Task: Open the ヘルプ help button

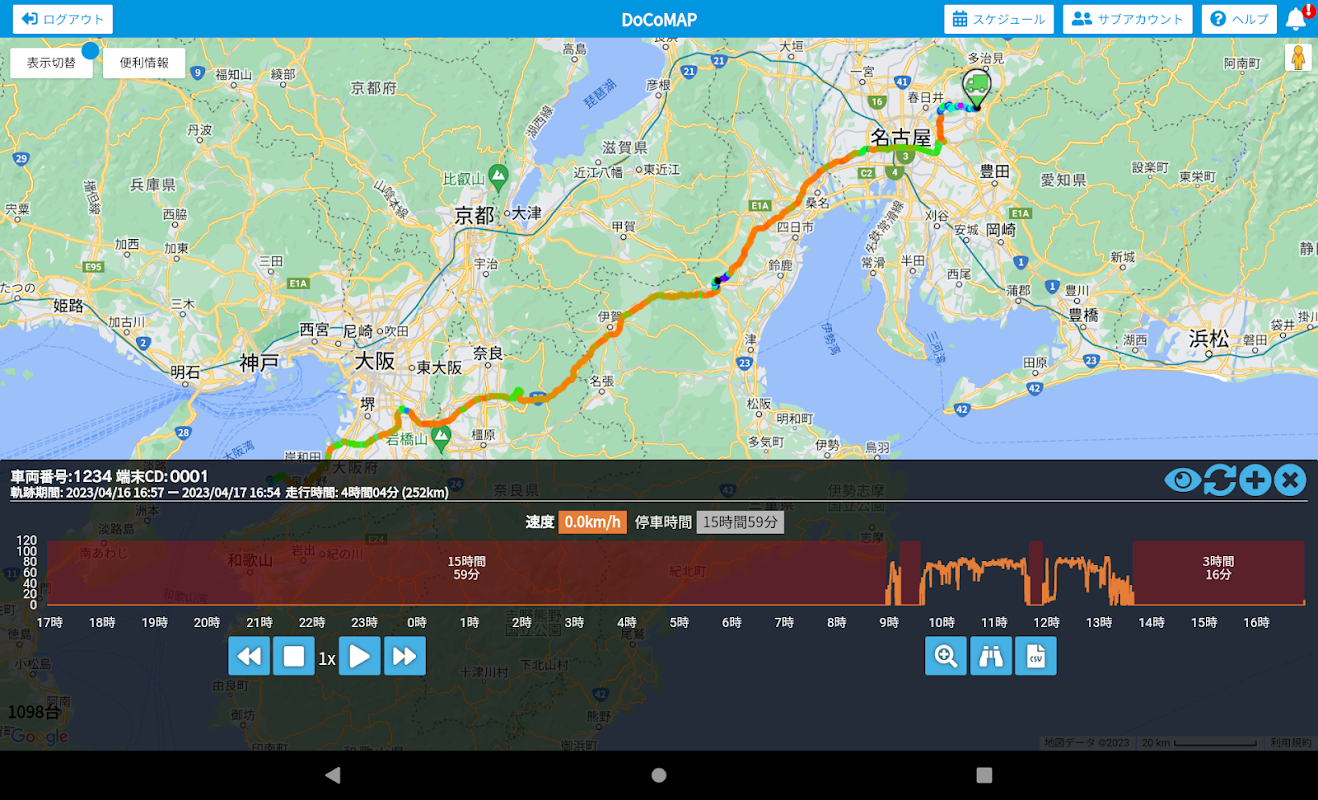Action: [x=1239, y=19]
